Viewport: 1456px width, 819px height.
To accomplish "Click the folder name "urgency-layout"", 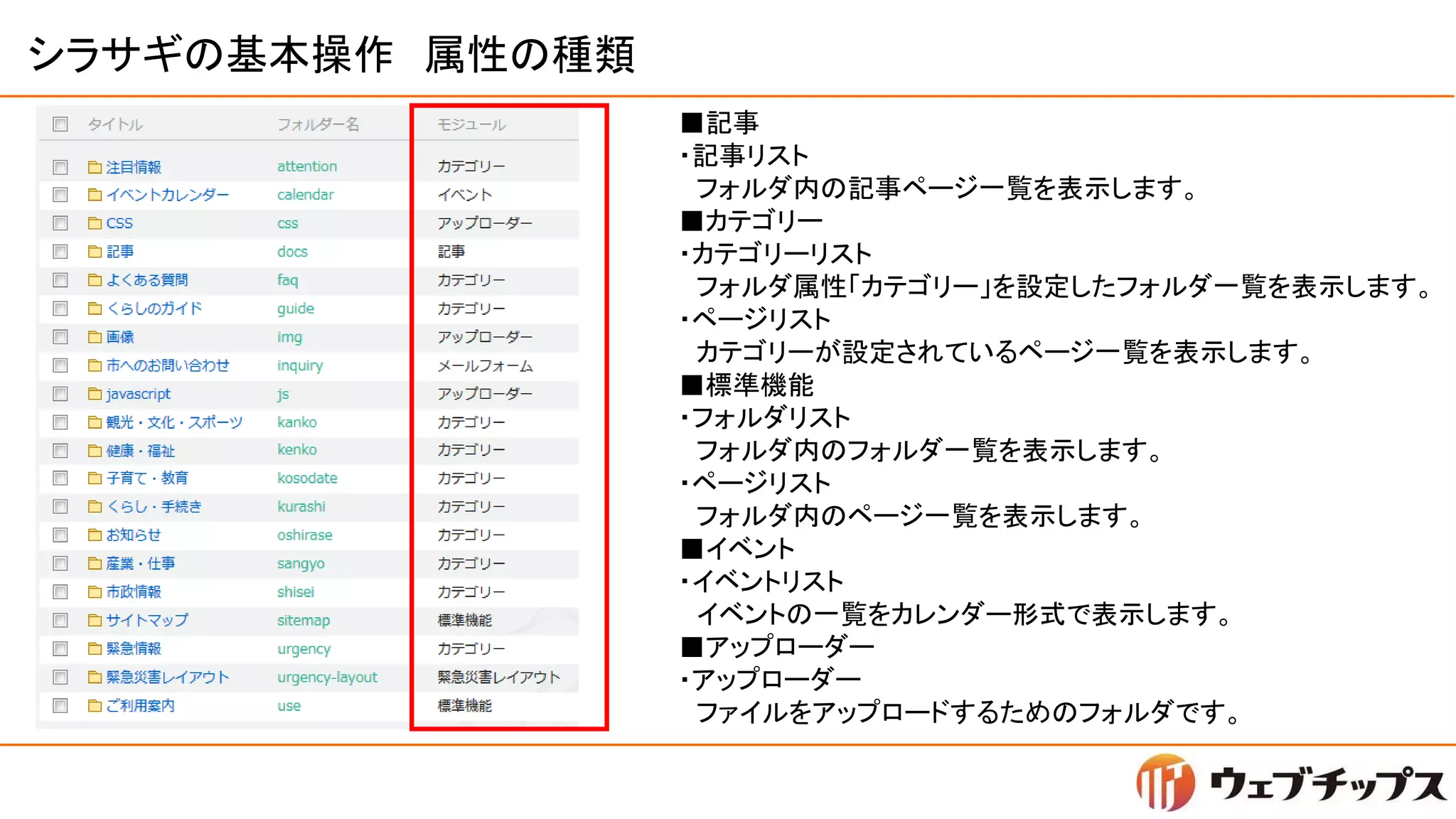I will coord(327,678).
